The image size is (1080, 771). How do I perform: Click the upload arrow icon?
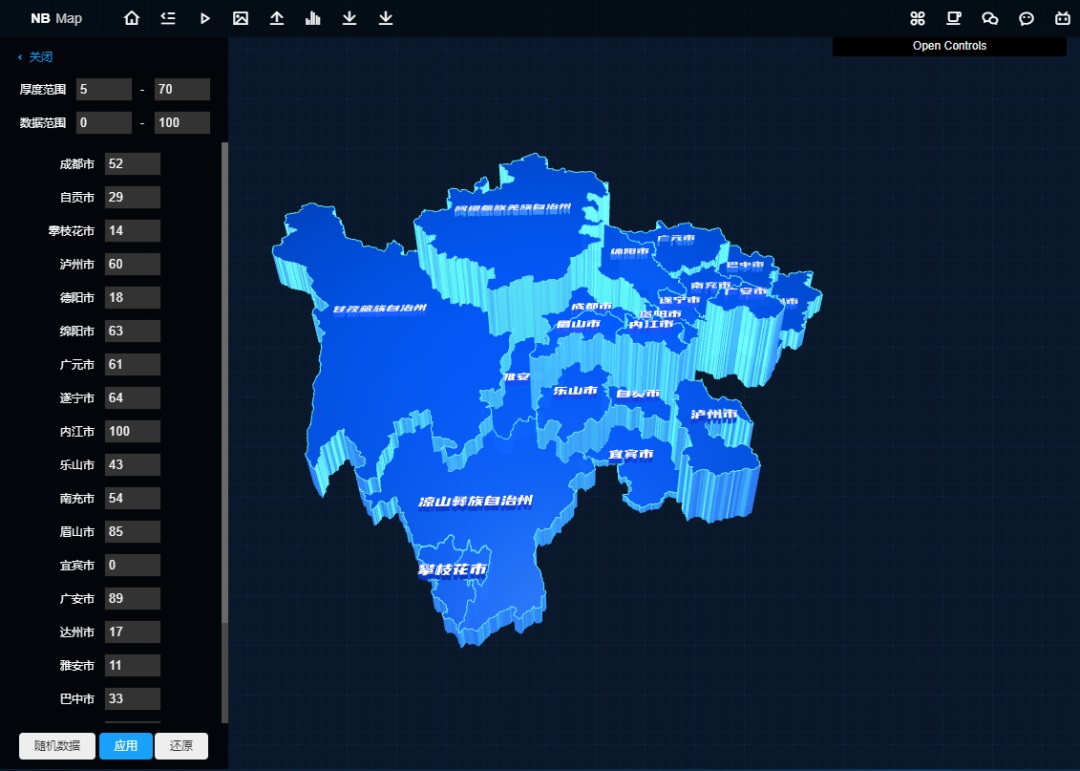pos(277,18)
